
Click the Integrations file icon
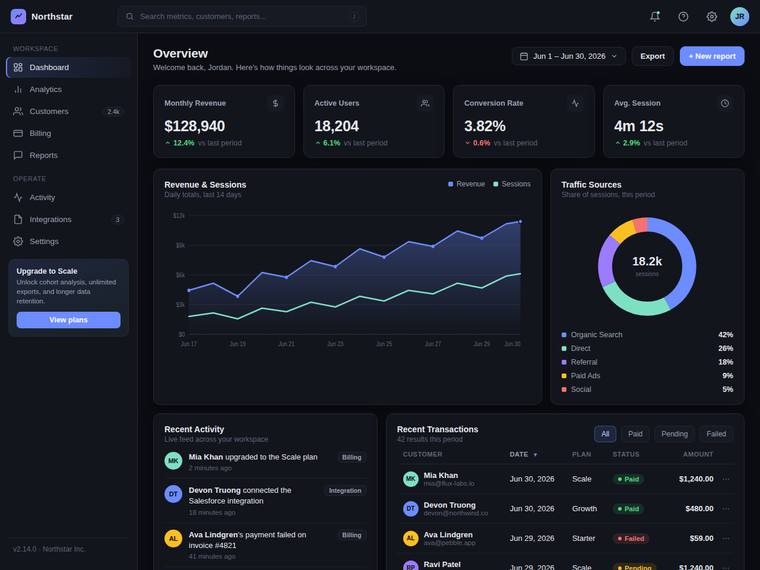click(18, 219)
